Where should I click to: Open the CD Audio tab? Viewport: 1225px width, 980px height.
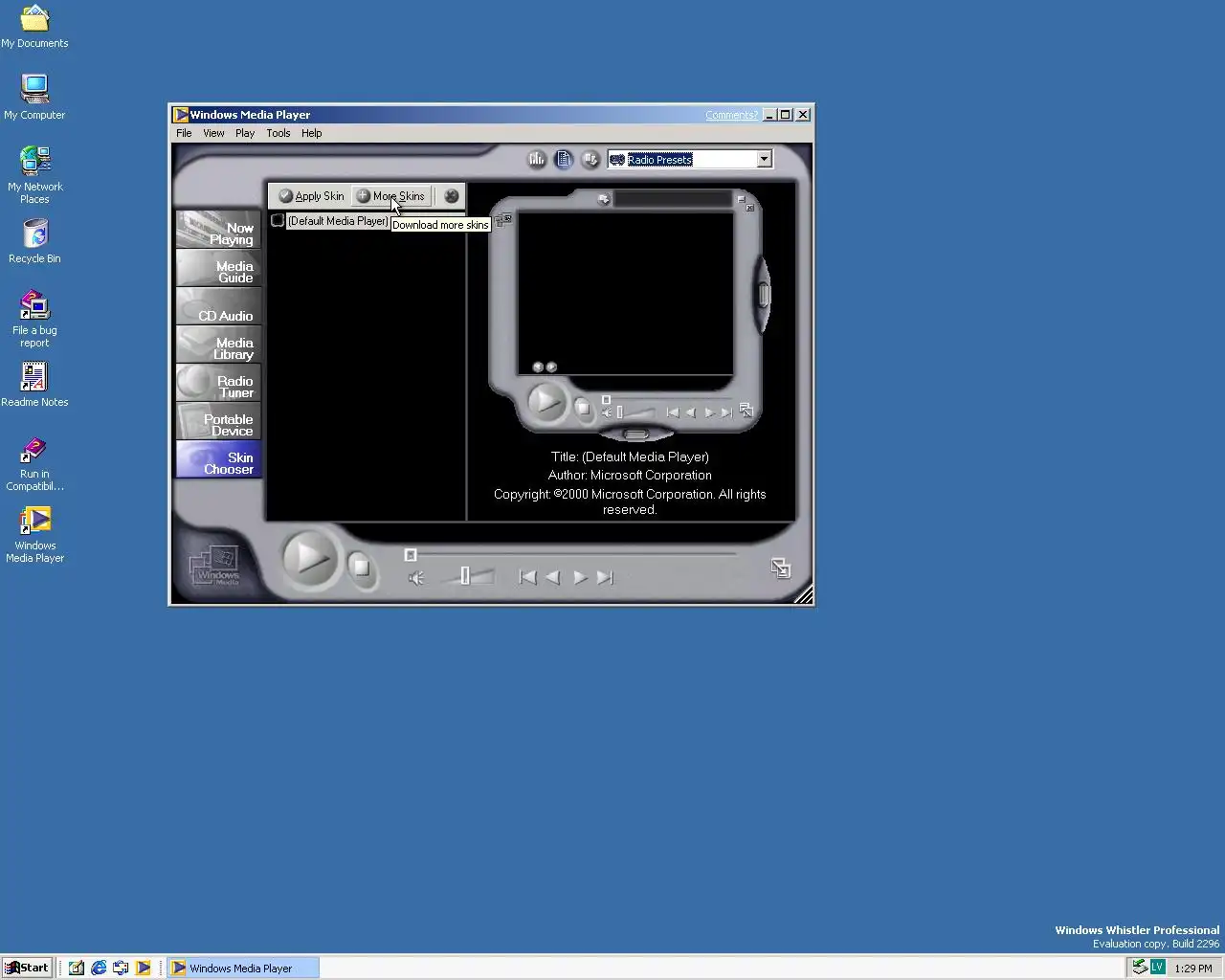point(218,306)
